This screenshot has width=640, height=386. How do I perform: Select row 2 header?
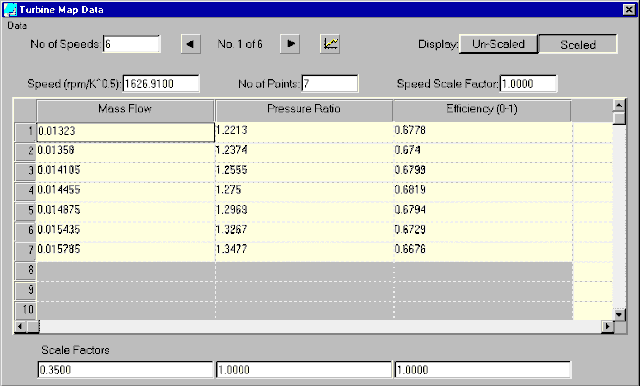[25, 151]
